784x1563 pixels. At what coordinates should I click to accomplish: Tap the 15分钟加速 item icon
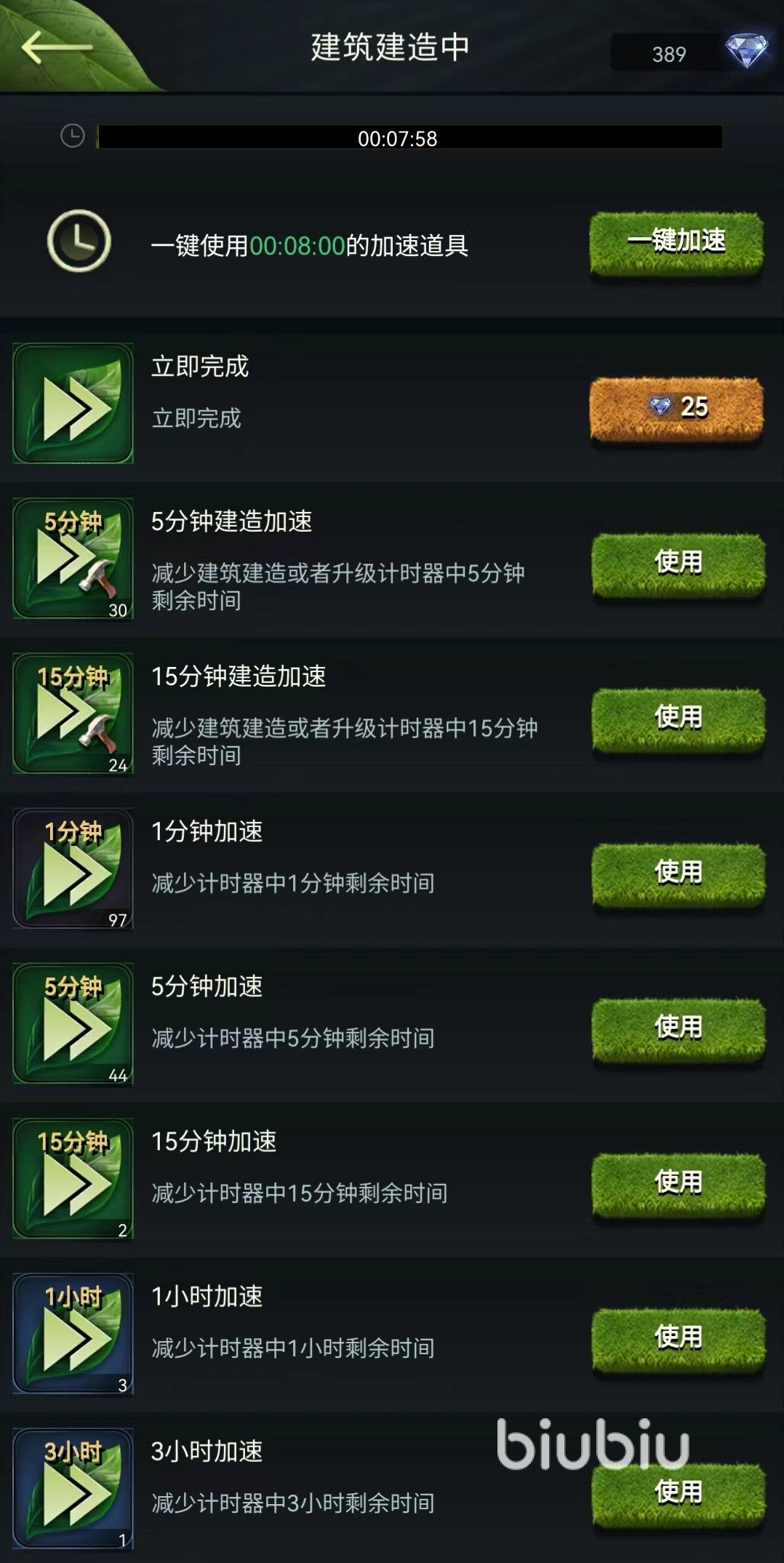point(73,1178)
